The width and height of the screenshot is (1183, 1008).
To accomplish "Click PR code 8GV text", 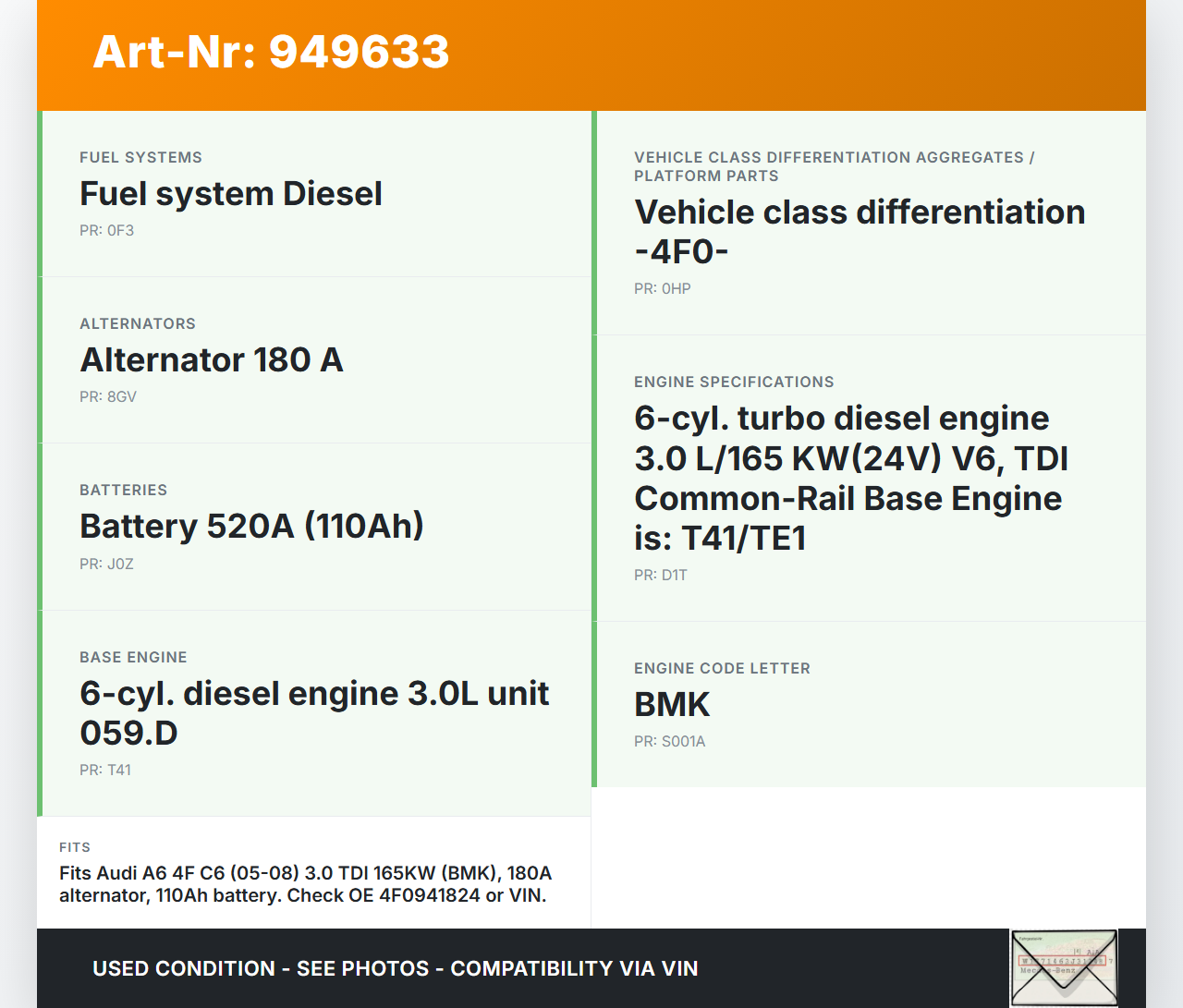I will (x=107, y=397).
